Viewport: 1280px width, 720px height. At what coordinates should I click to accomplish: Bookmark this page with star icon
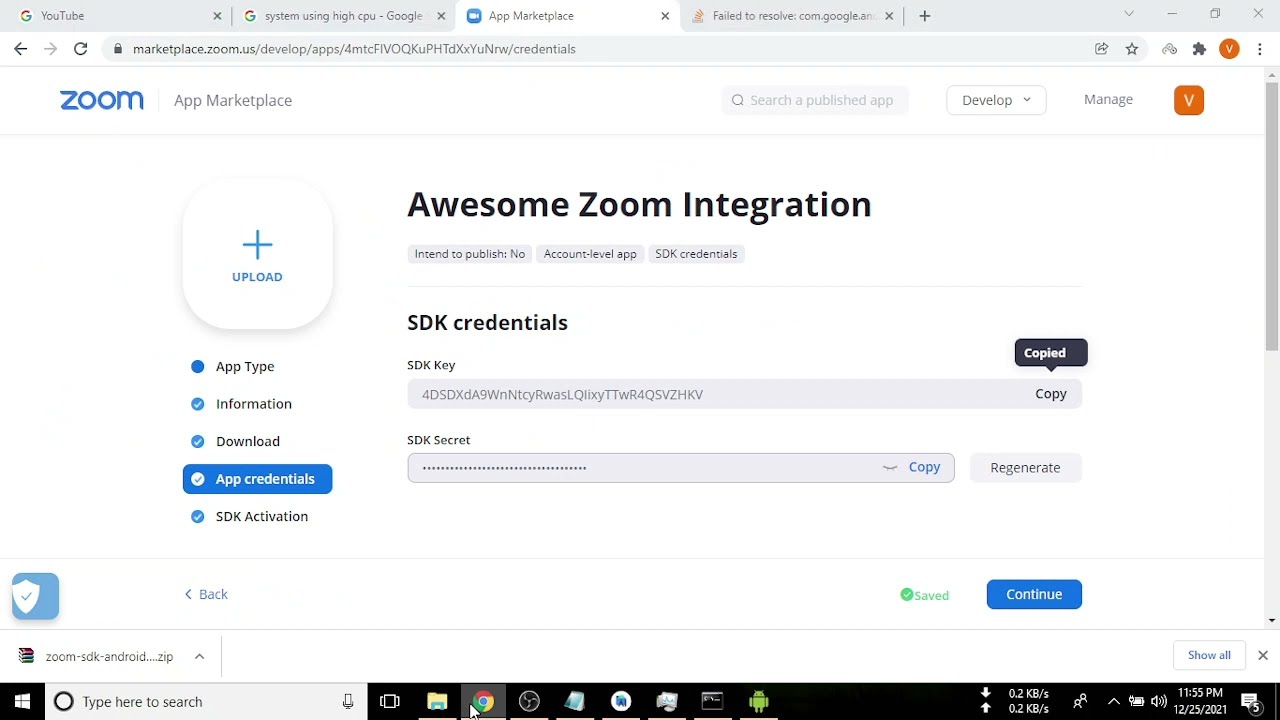point(1132,49)
